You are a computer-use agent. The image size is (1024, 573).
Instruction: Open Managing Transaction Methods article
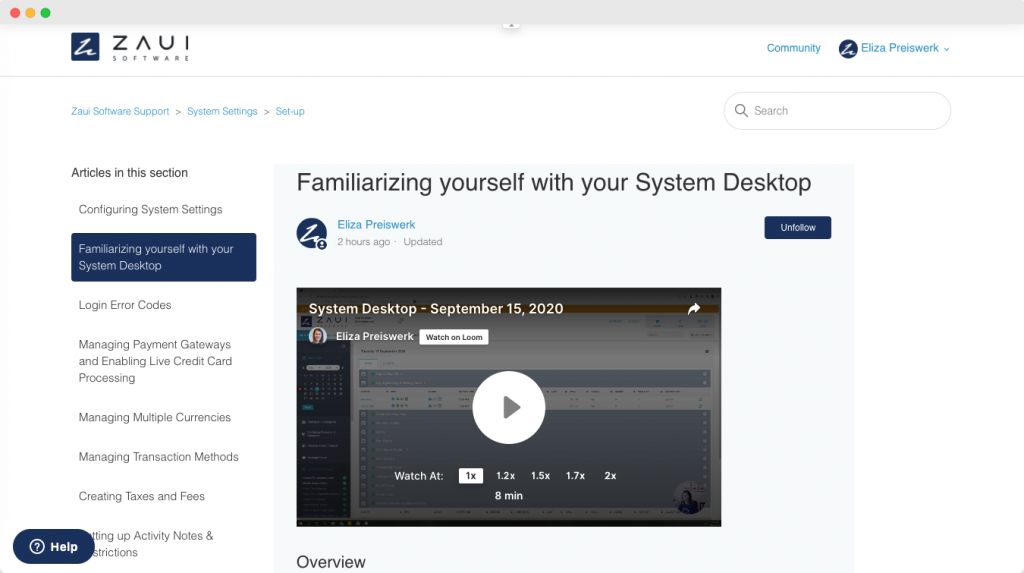(x=159, y=457)
